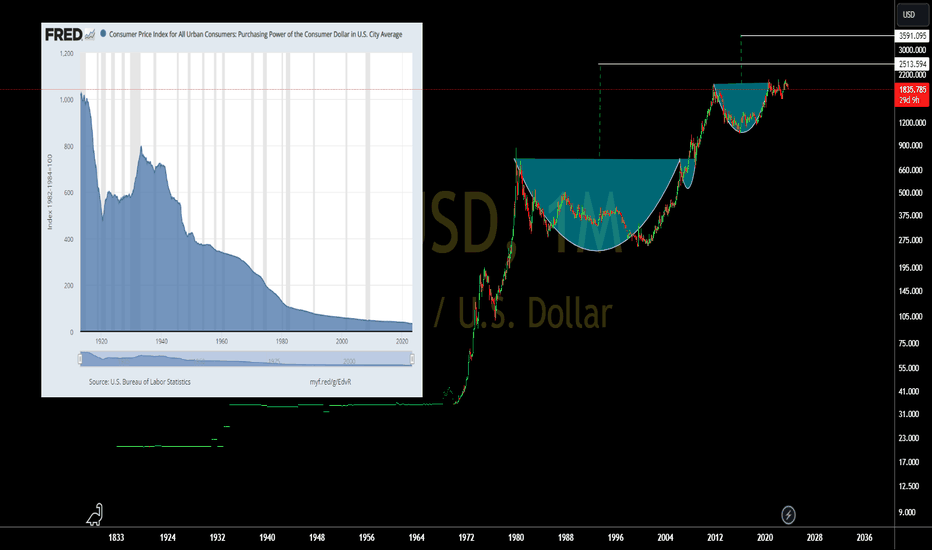Click 500.000 on the price axis
932x550 pixels.
[x=911, y=193]
